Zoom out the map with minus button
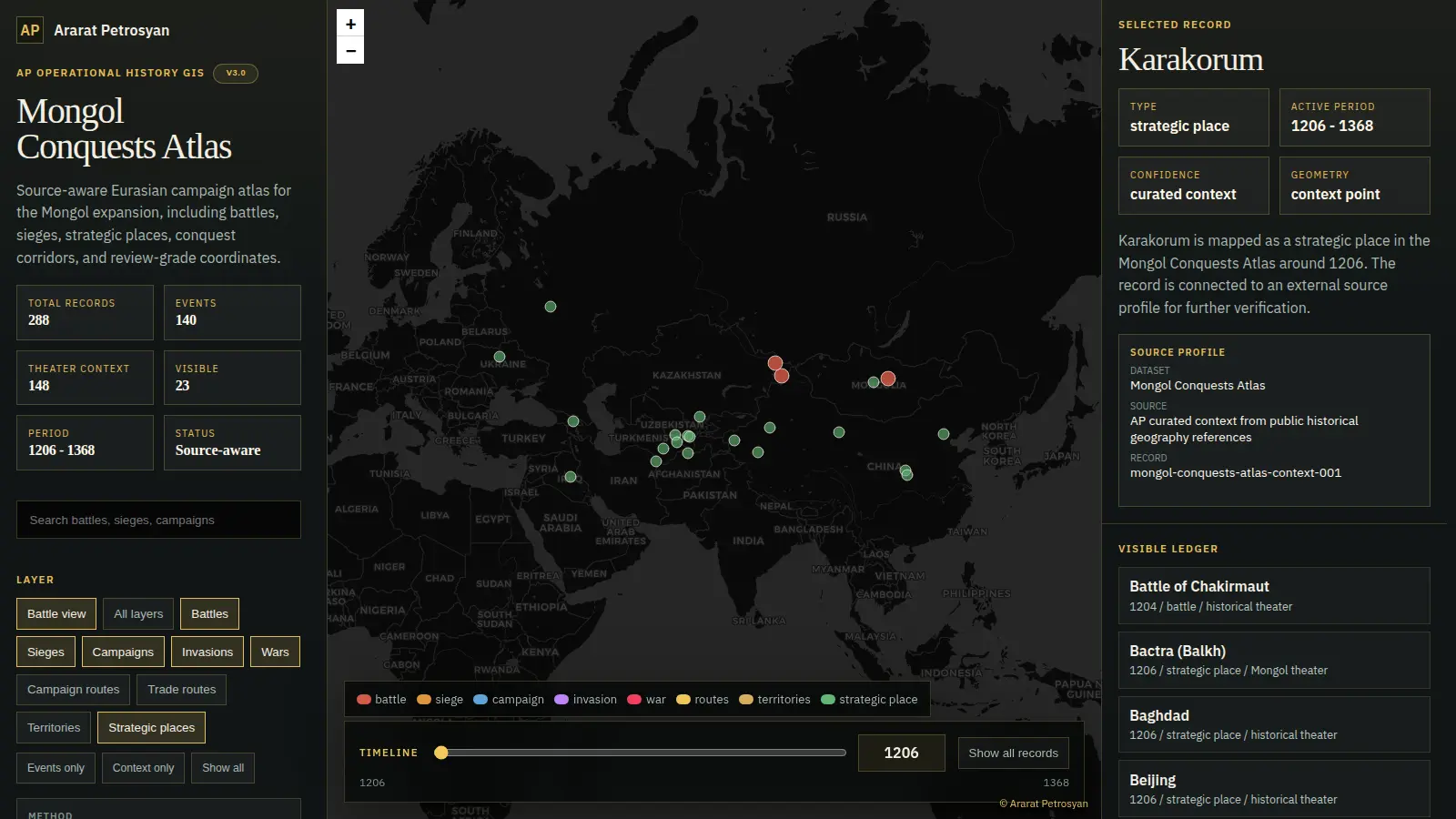1456x819 pixels. (x=350, y=51)
